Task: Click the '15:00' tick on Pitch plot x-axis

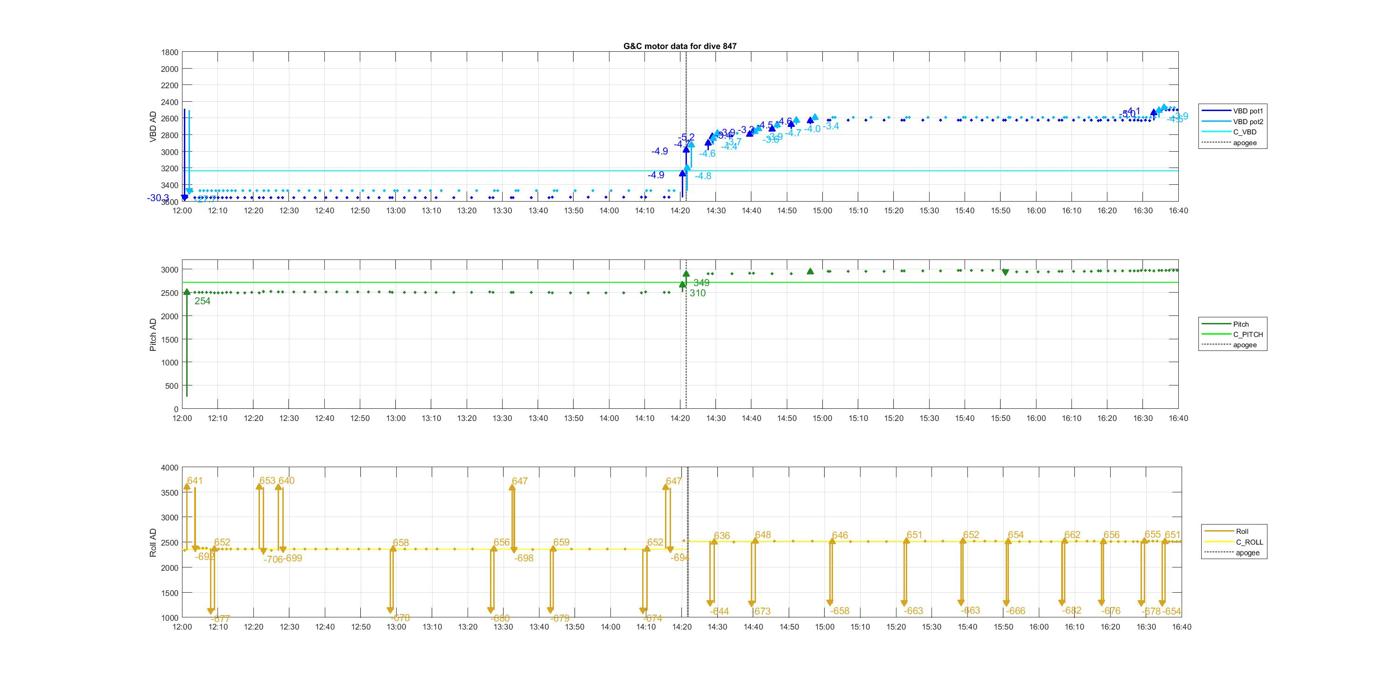Action: [x=822, y=418]
